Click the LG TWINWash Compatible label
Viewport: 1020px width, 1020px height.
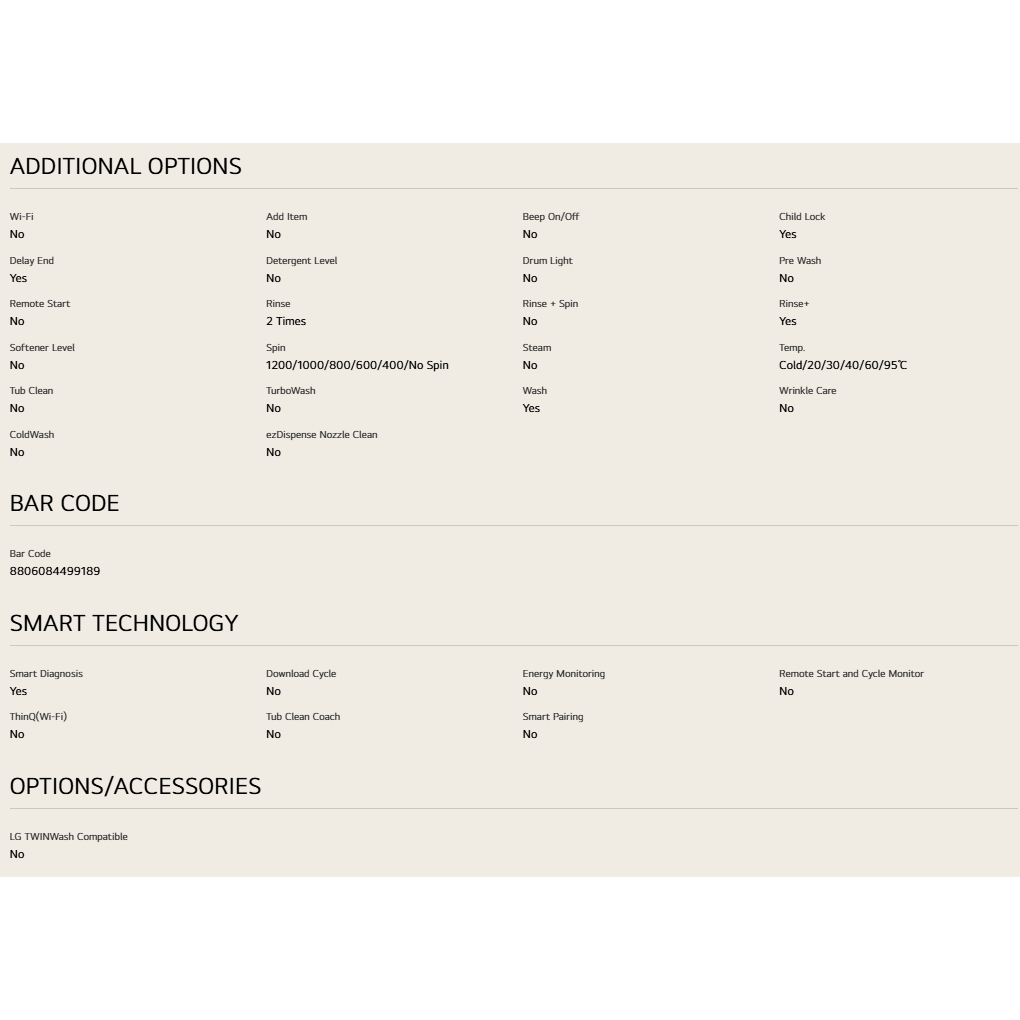(x=68, y=837)
